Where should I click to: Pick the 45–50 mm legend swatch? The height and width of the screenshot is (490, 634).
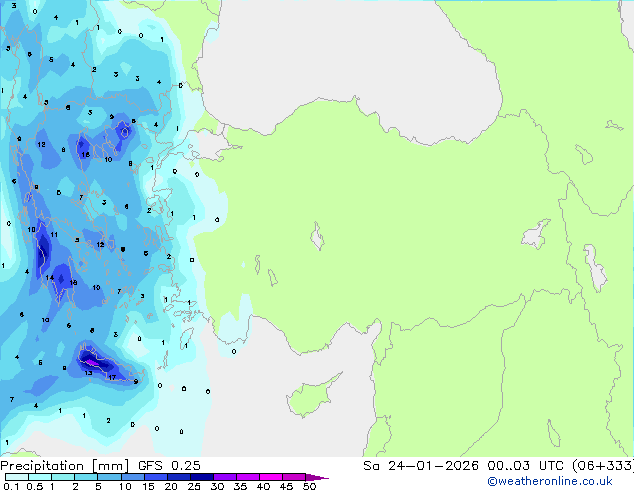pos(294,477)
